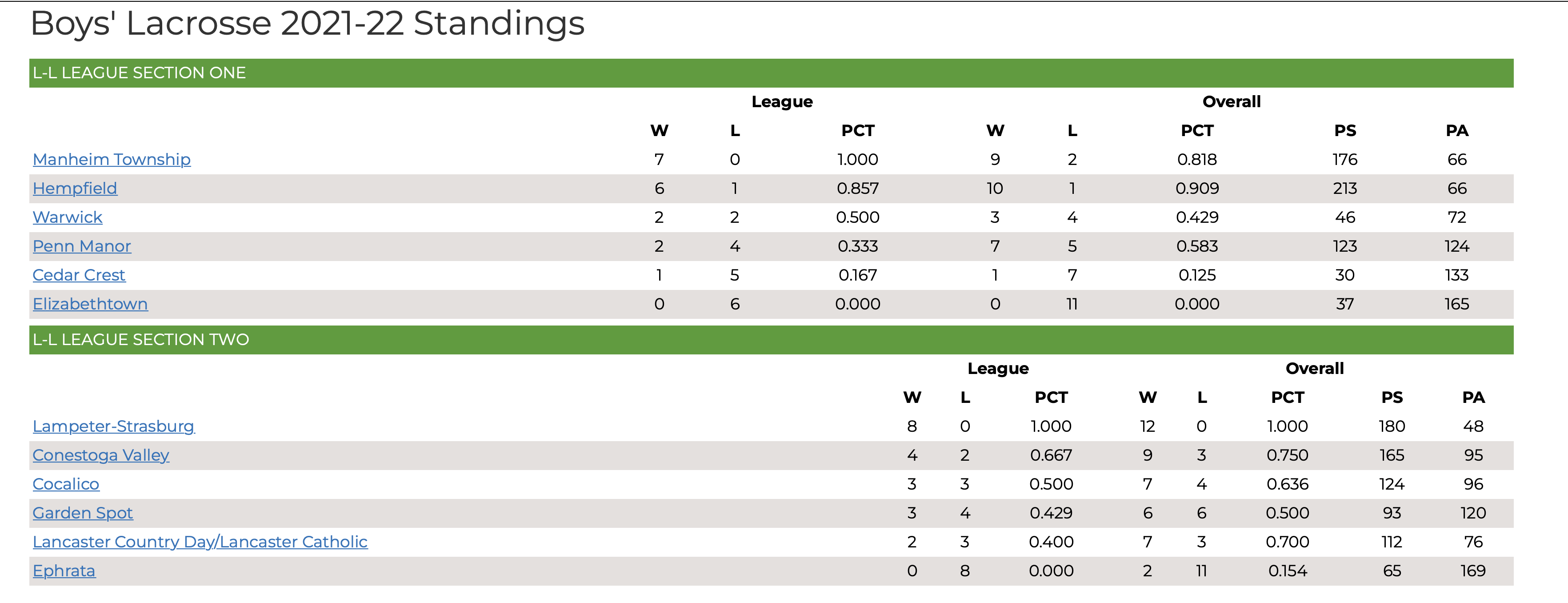The width and height of the screenshot is (1568, 603).
Task: Click the Warwick team link
Action: coord(68,217)
